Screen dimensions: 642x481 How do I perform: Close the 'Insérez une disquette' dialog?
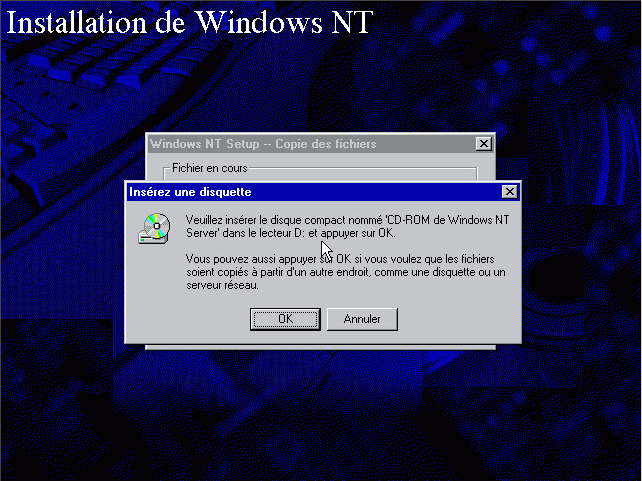[509, 192]
